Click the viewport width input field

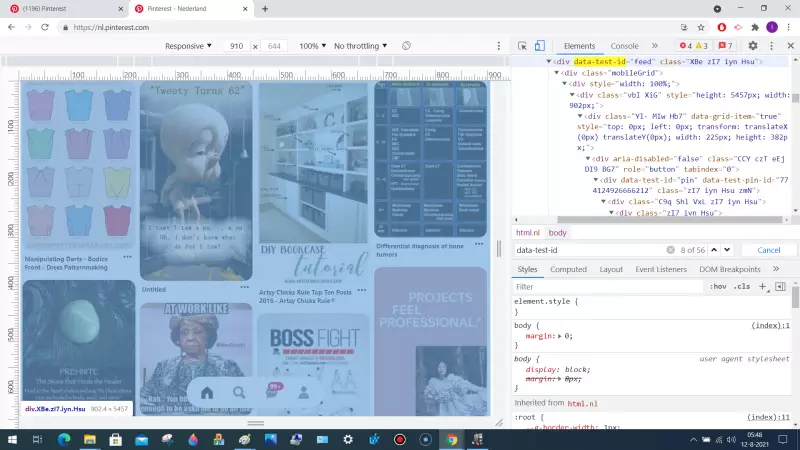[x=236, y=46]
